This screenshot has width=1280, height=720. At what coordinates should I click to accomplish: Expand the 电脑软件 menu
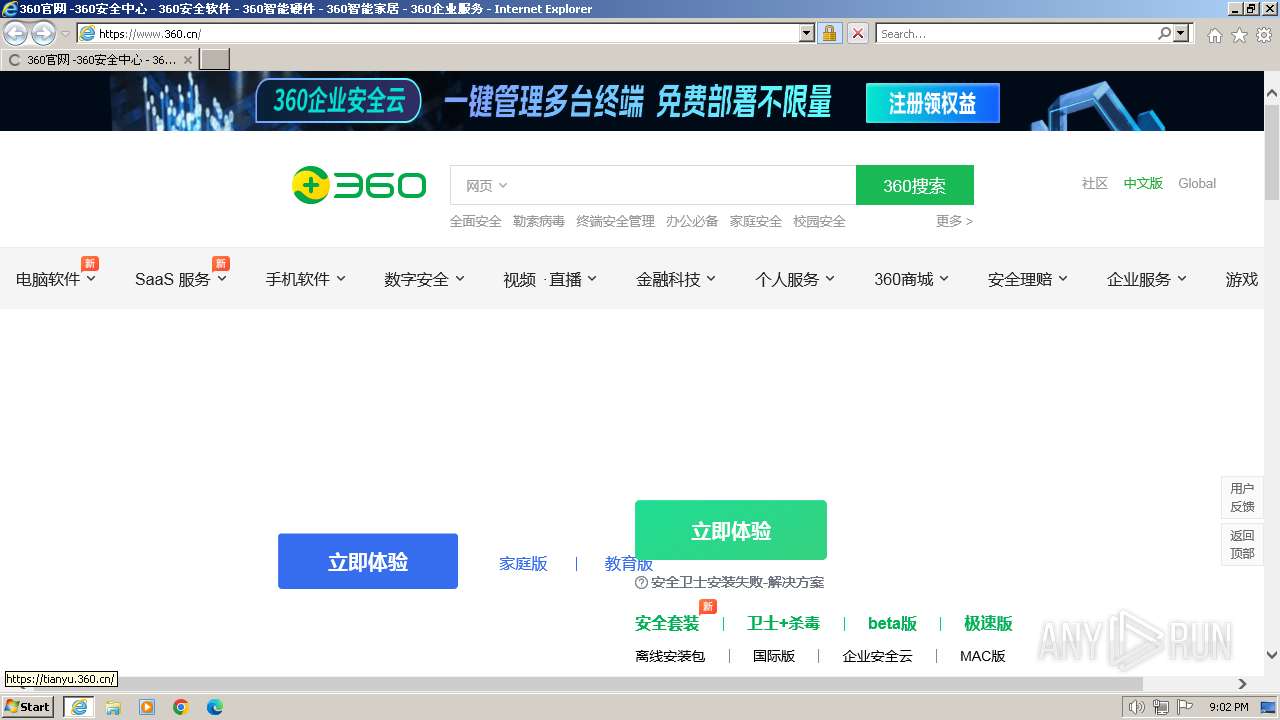pyautogui.click(x=56, y=279)
